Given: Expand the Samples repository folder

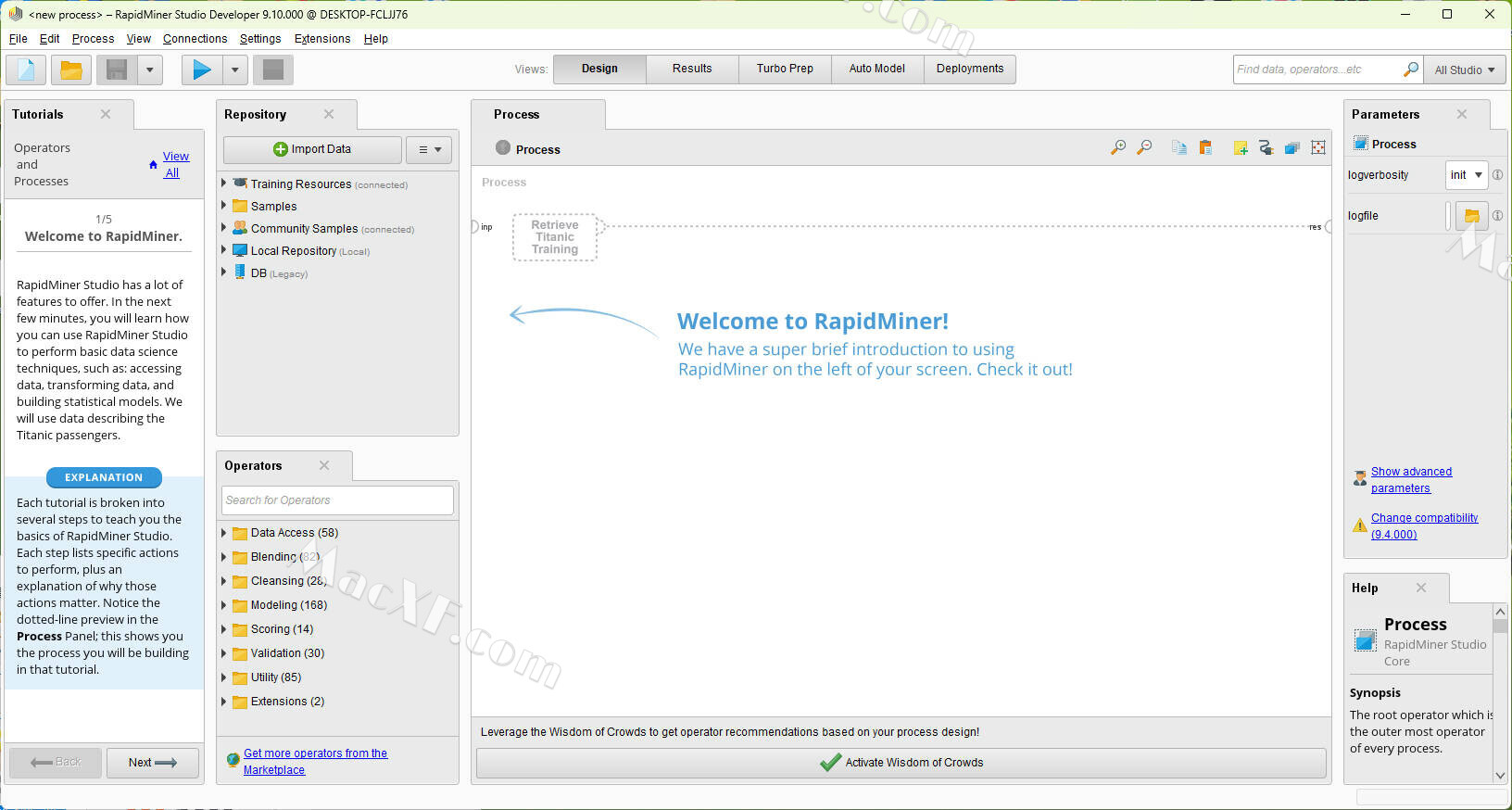Looking at the screenshot, I should pos(223,206).
